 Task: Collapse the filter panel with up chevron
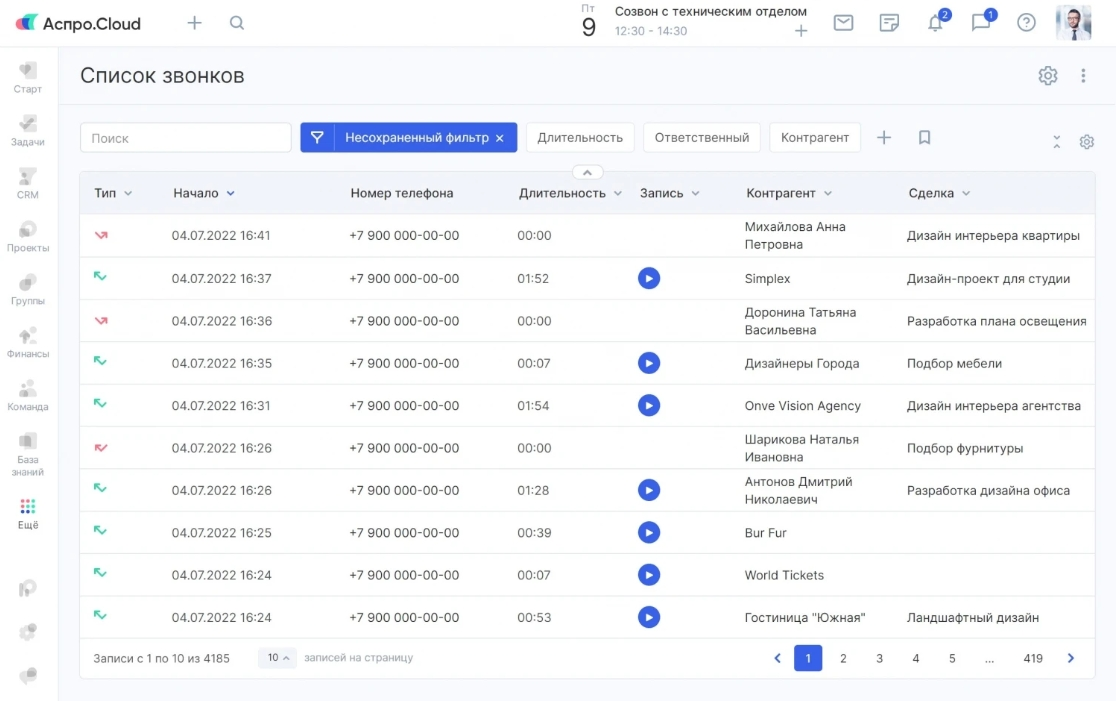[588, 172]
